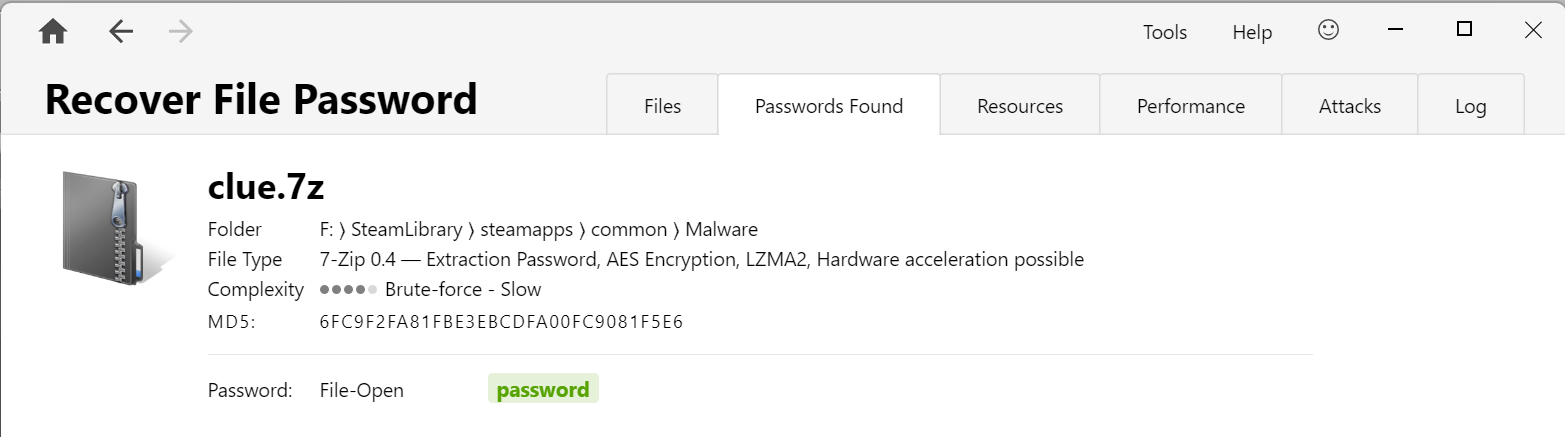Open the smiley feedback icon
1565x437 pixels.
pyautogui.click(x=1328, y=31)
